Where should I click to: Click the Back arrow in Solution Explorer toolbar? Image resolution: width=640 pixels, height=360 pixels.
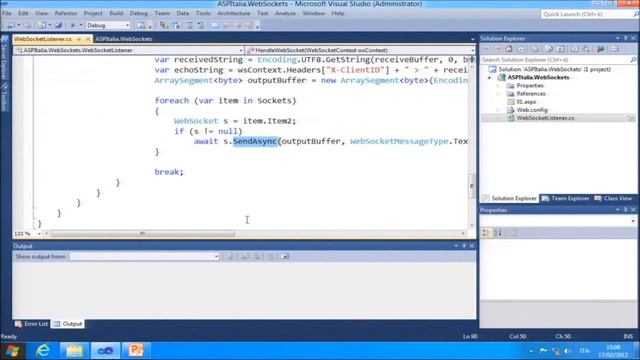point(487,49)
